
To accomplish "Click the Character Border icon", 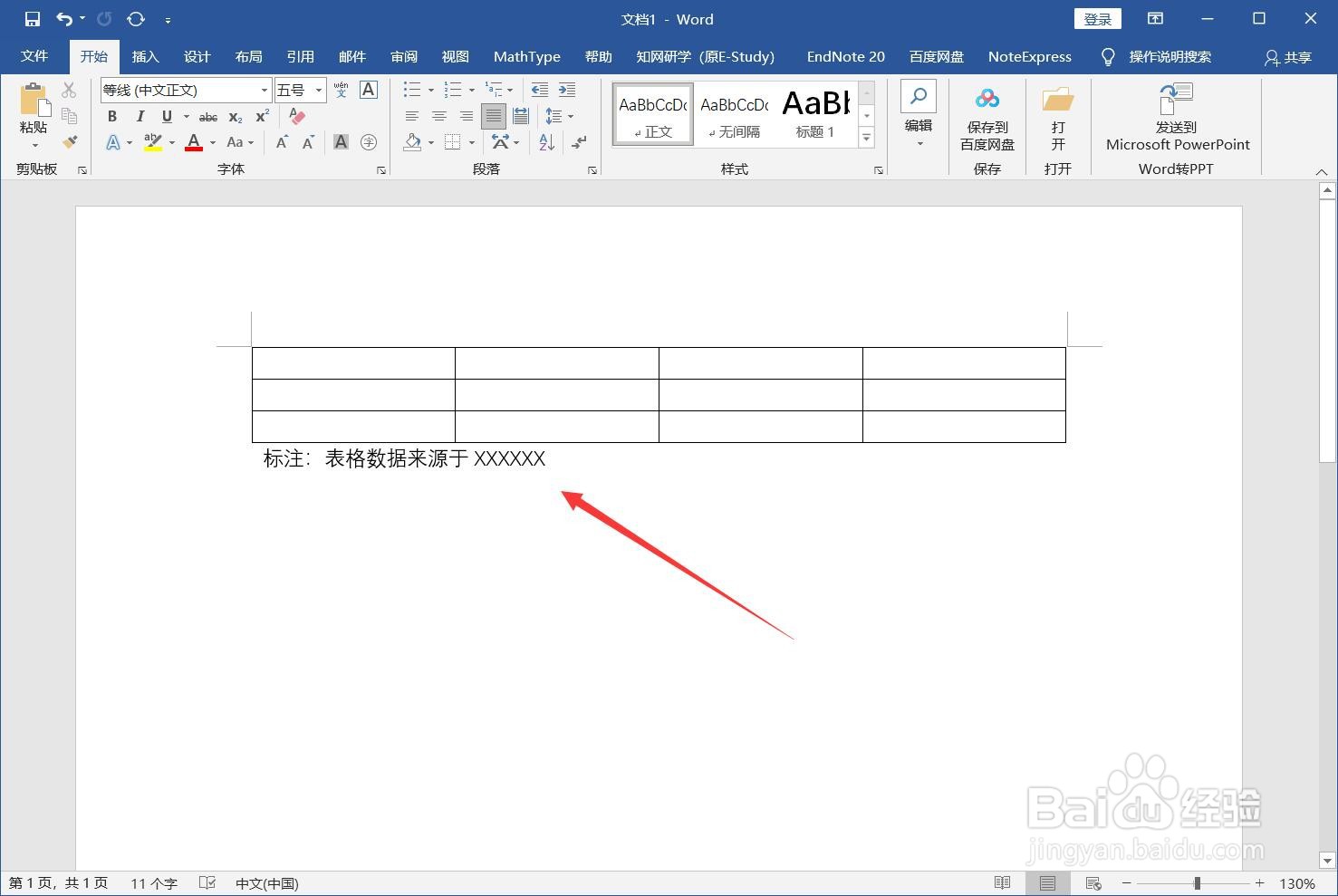I will click(x=369, y=90).
